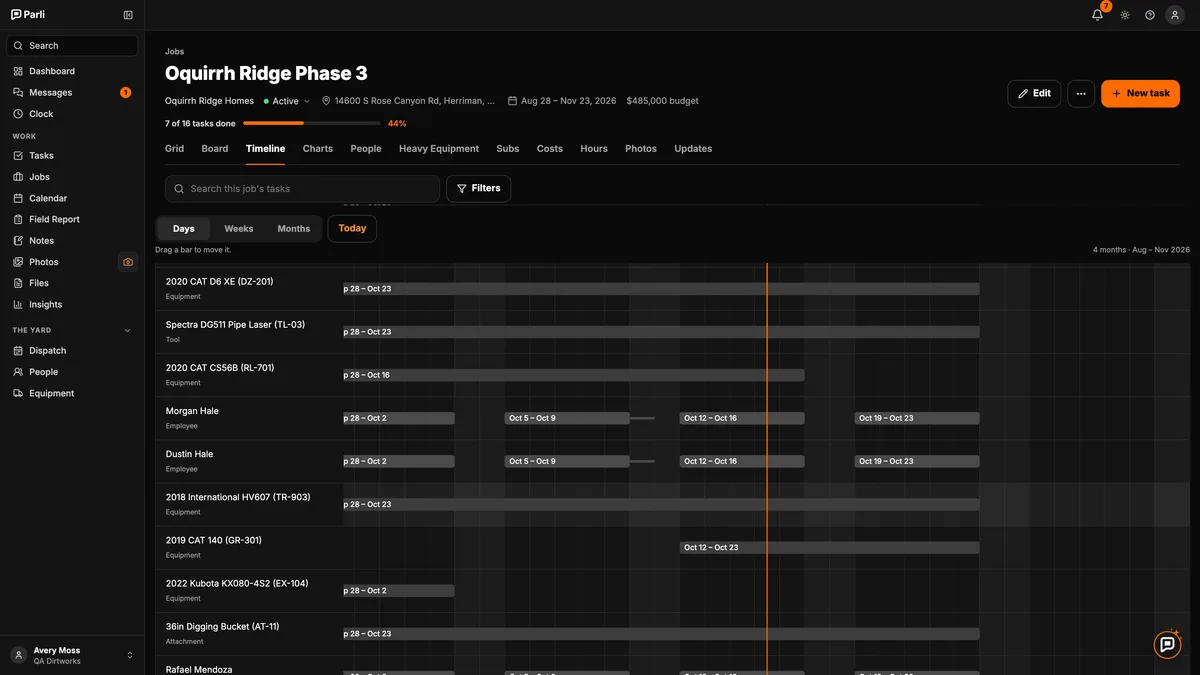Screen dimensions: 1200x675
Task: Select 2019 CAT 140 Oct 12 – Oct 23 bar
Action: pos(830,547)
